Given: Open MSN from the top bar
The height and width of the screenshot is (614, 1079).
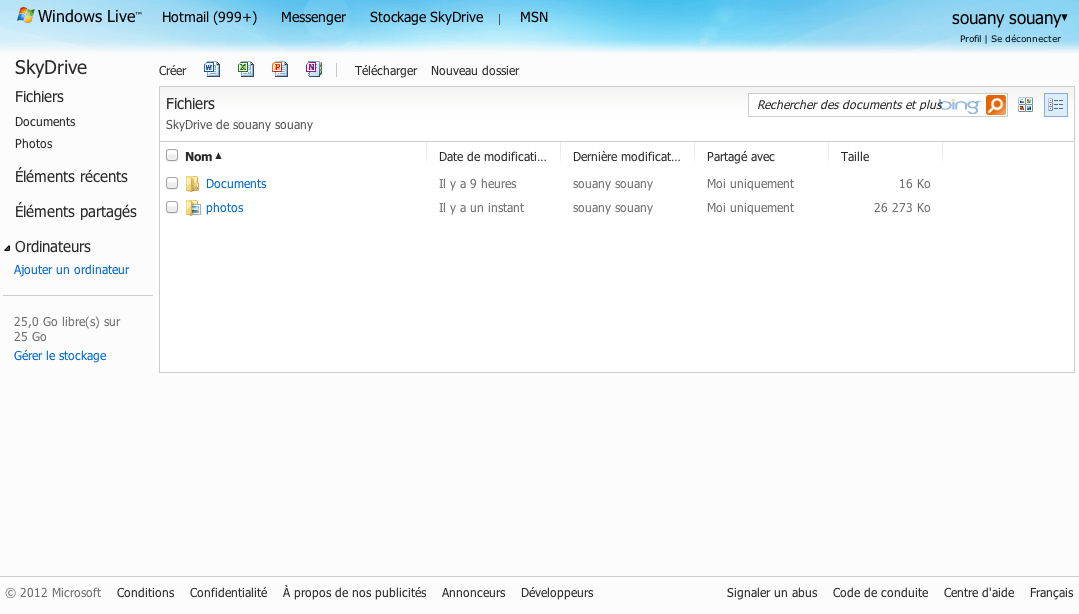Looking at the screenshot, I should click(534, 17).
